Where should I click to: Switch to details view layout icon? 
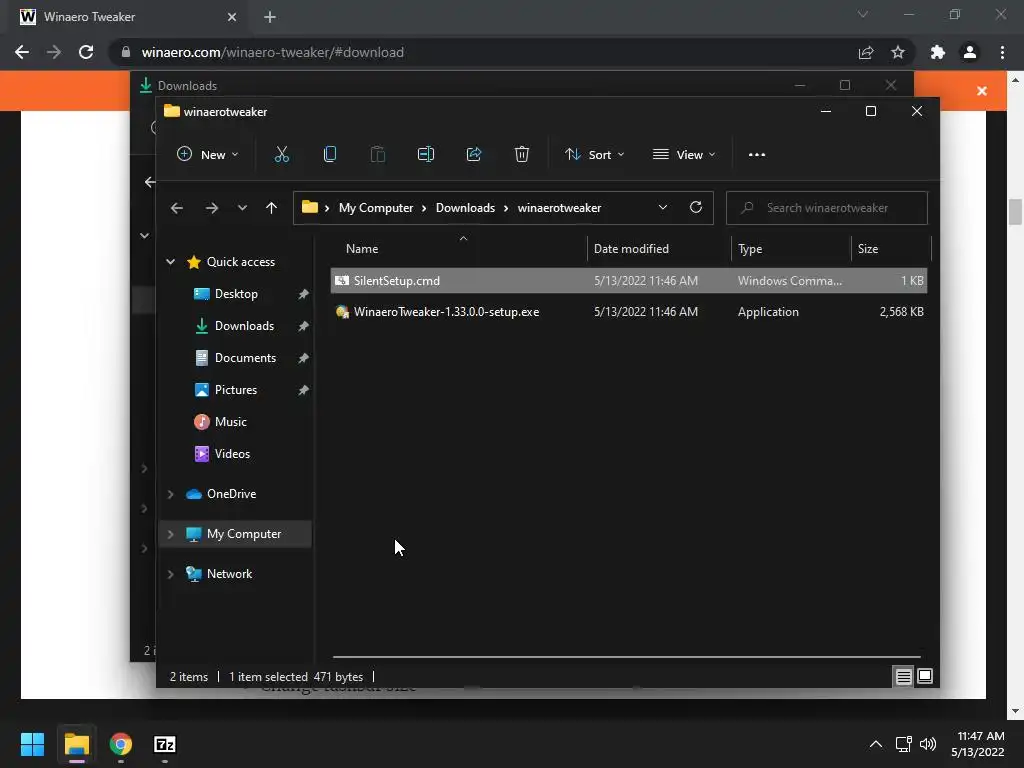pos(903,677)
